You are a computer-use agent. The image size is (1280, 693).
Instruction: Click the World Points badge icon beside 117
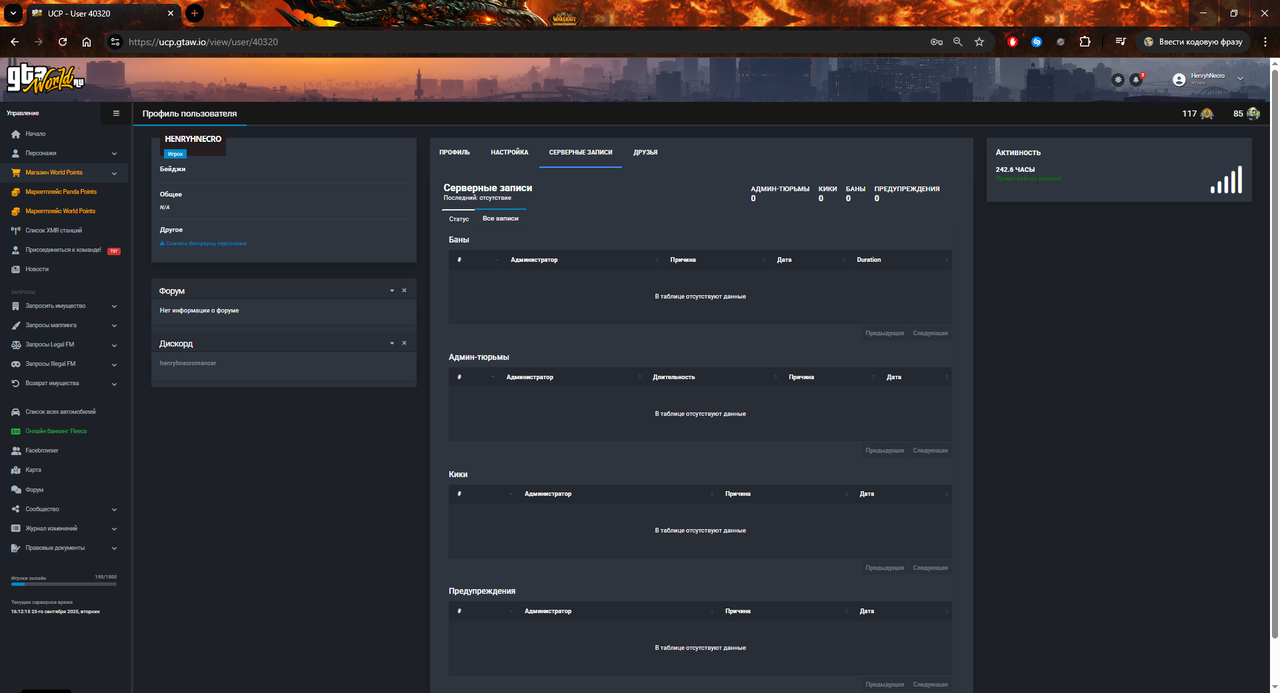point(1207,114)
